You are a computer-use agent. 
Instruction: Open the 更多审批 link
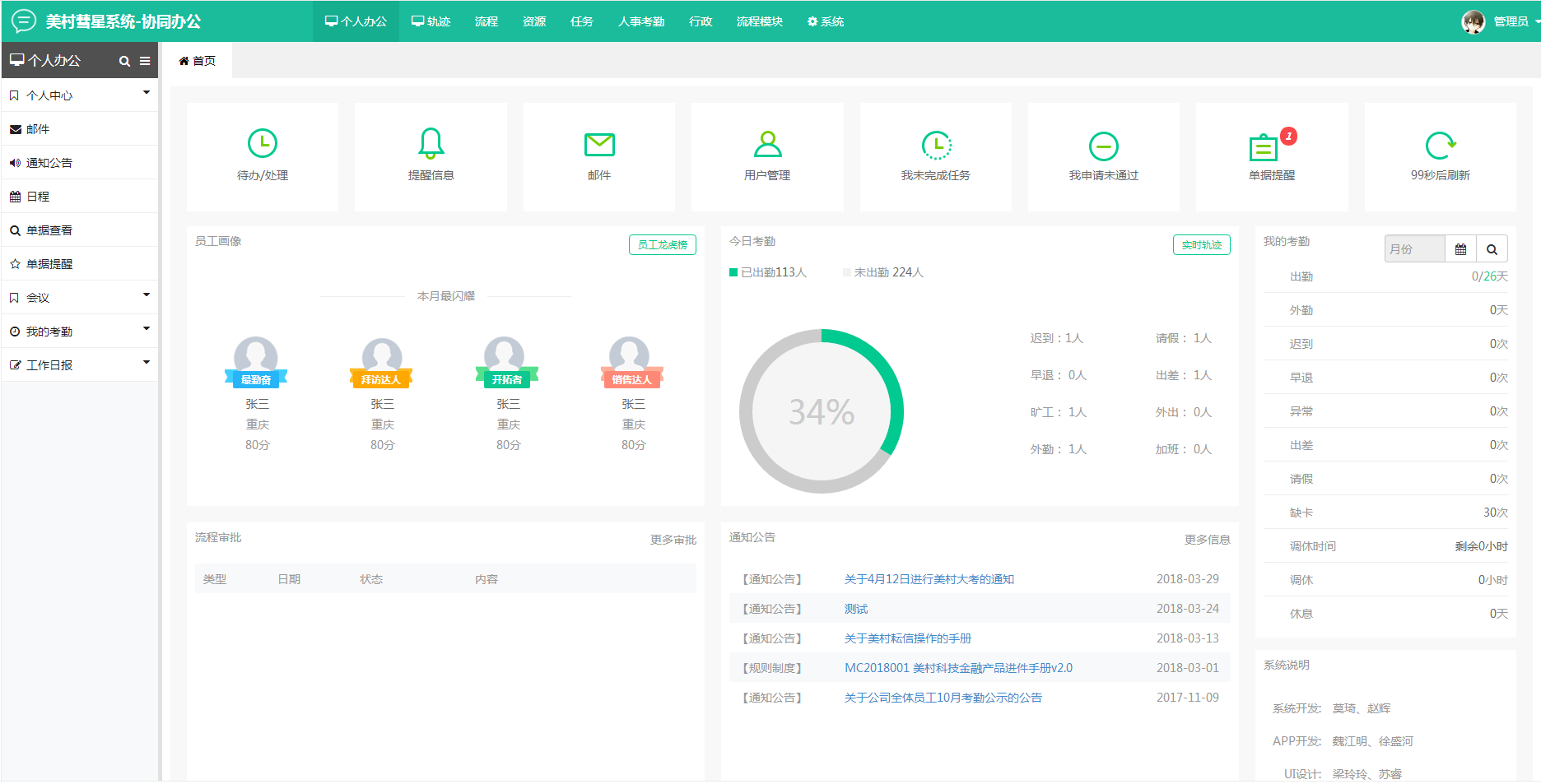673,540
